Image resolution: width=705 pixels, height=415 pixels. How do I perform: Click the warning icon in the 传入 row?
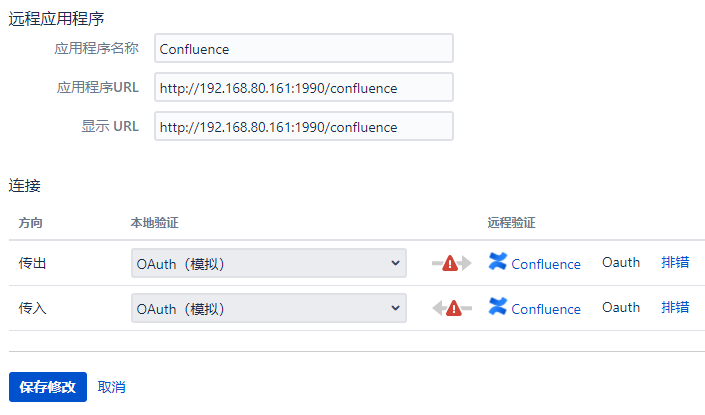(453, 308)
